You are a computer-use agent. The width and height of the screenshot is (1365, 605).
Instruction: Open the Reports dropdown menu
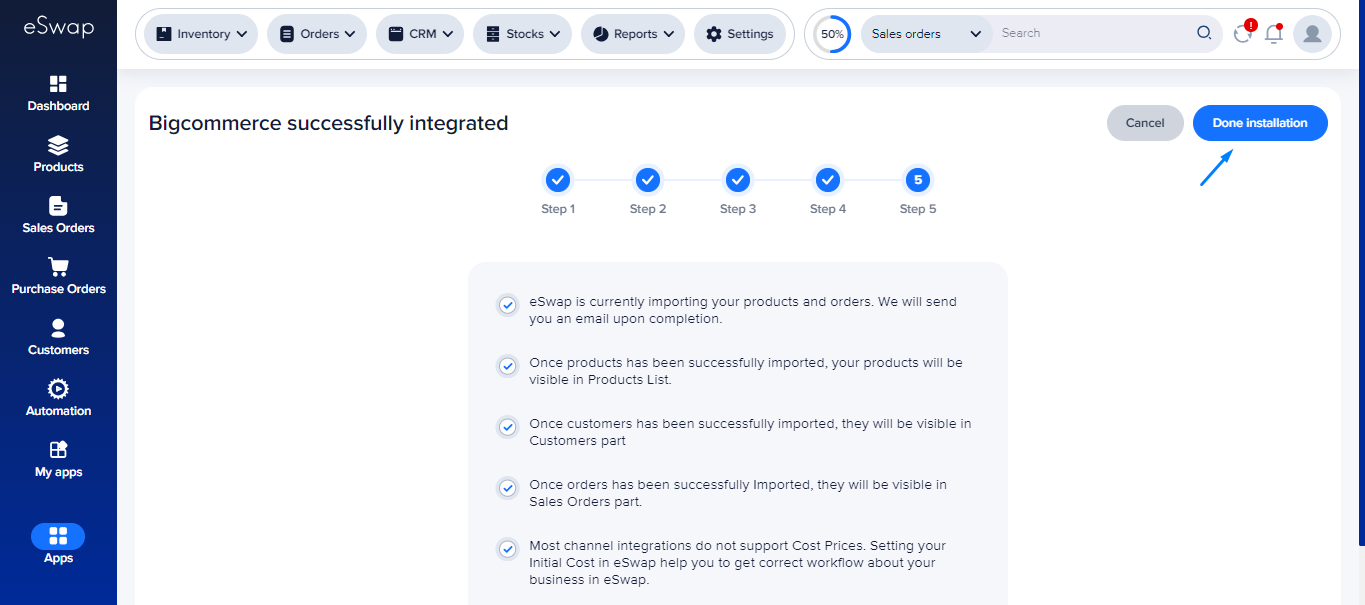click(x=632, y=34)
